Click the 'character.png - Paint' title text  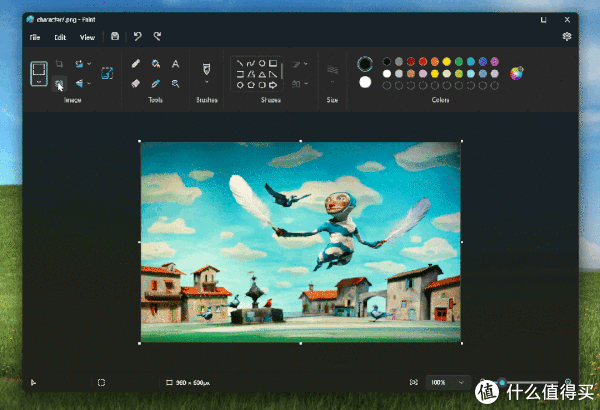click(x=66, y=20)
